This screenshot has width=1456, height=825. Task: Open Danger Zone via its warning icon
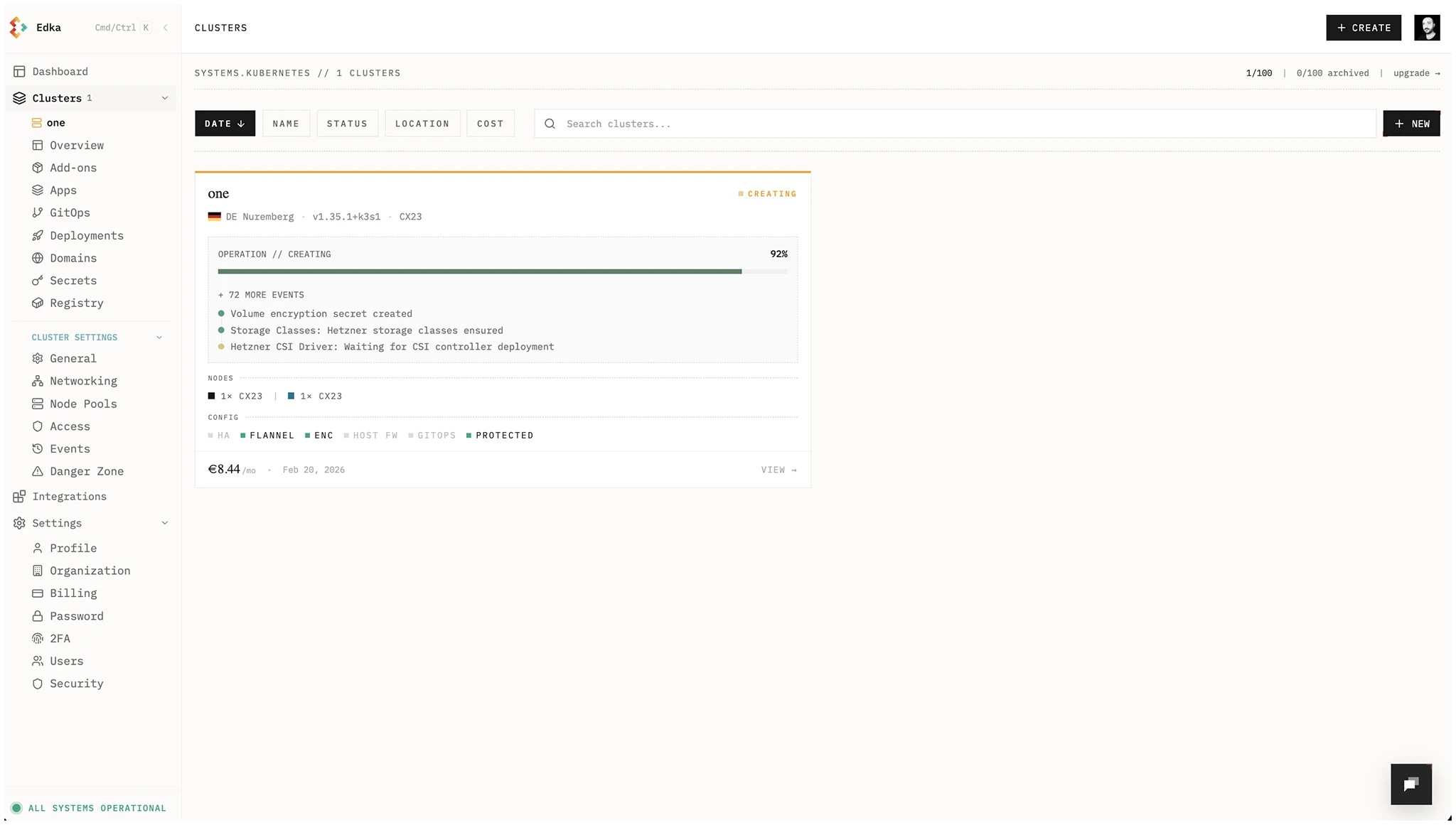tap(37, 471)
